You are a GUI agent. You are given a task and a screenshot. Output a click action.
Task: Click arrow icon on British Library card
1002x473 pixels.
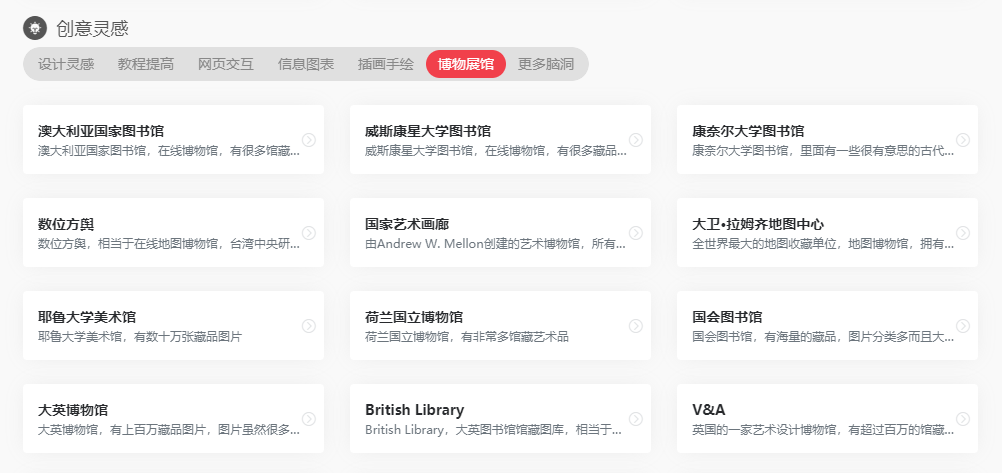point(636,419)
